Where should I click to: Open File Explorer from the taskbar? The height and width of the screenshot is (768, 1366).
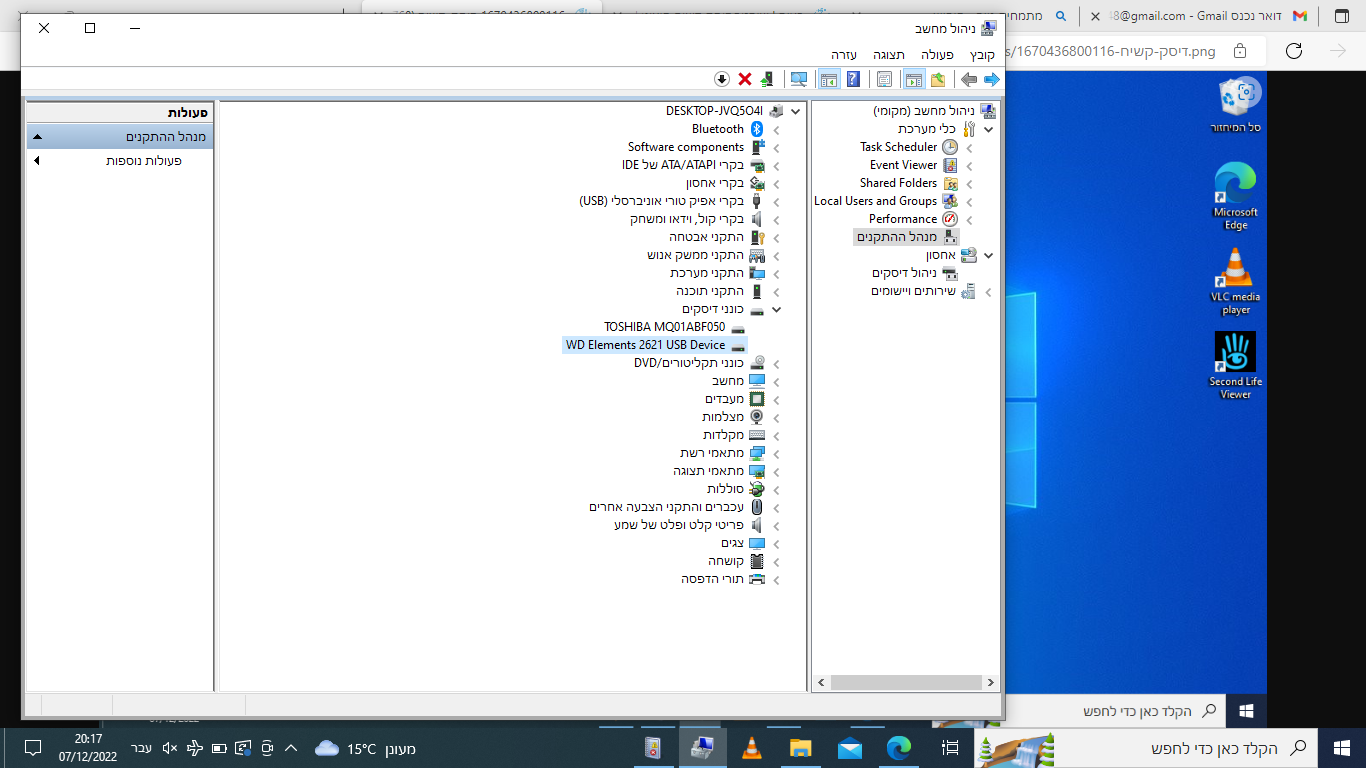[x=800, y=748]
